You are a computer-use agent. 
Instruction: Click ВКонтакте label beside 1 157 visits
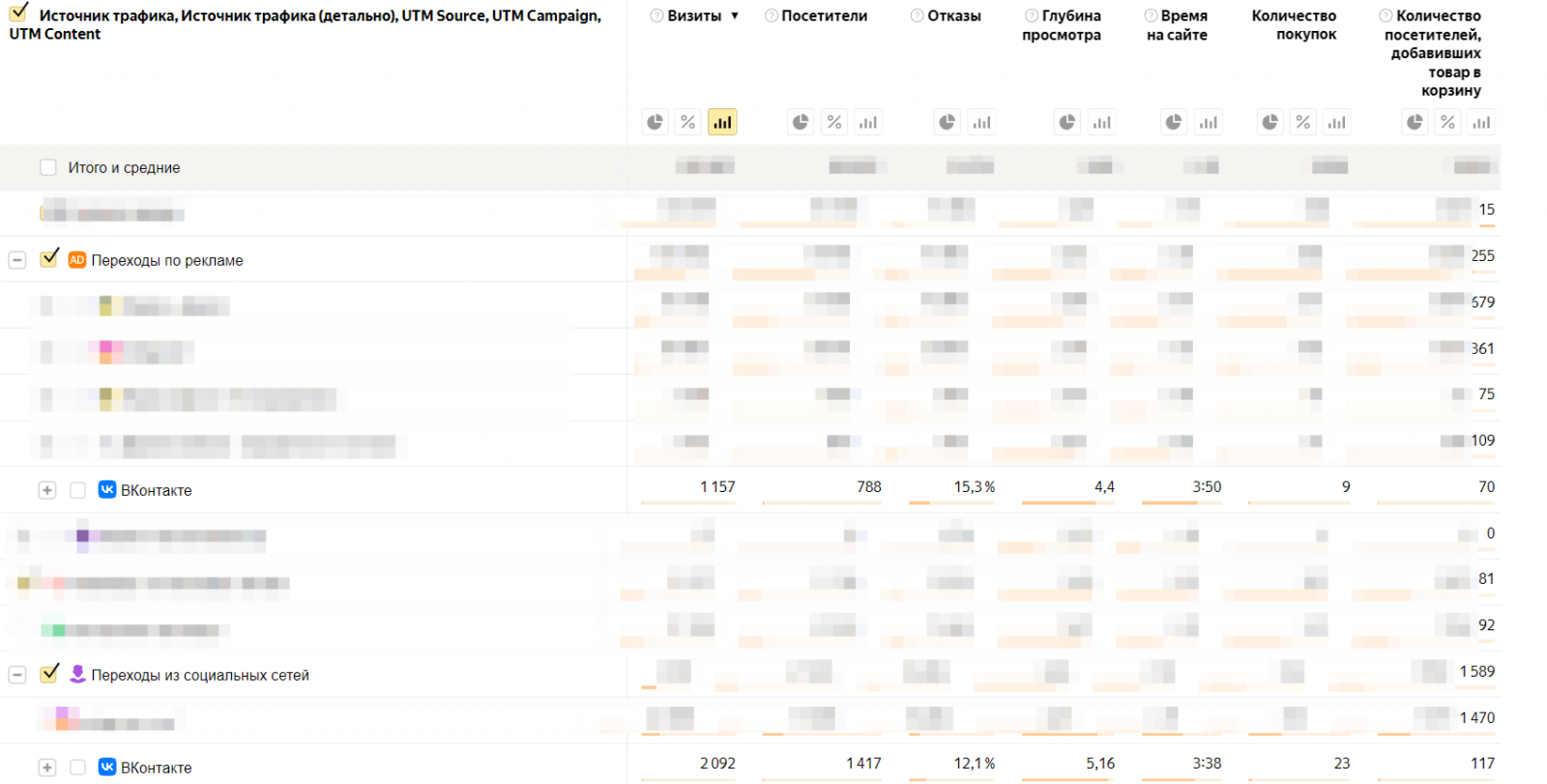pos(156,490)
